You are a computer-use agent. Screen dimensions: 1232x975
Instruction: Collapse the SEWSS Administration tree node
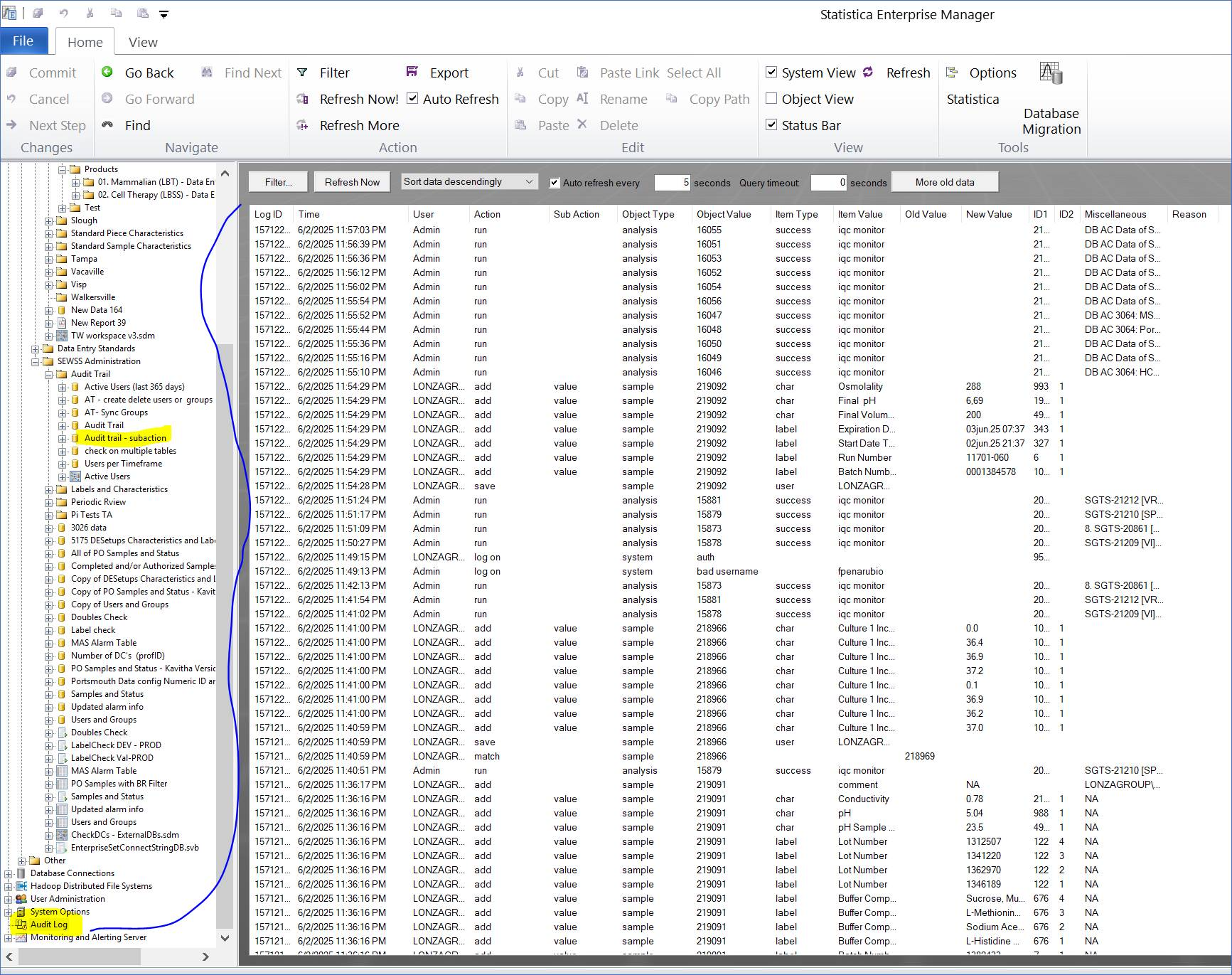point(36,361)
